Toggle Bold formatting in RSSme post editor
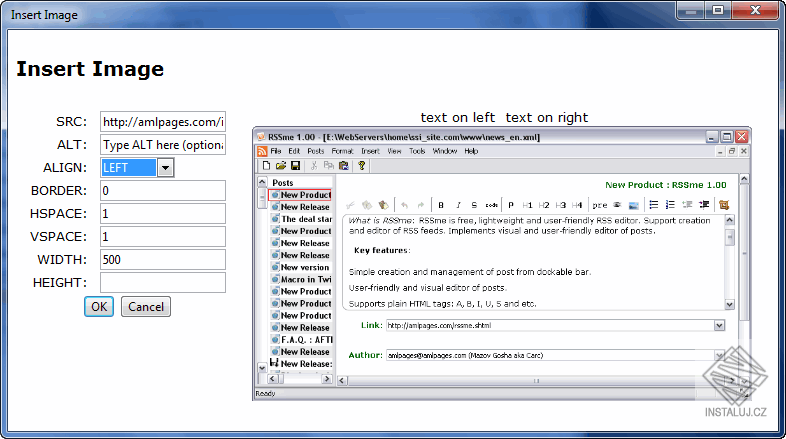This screenshot has height=439, width=786. 441,205
